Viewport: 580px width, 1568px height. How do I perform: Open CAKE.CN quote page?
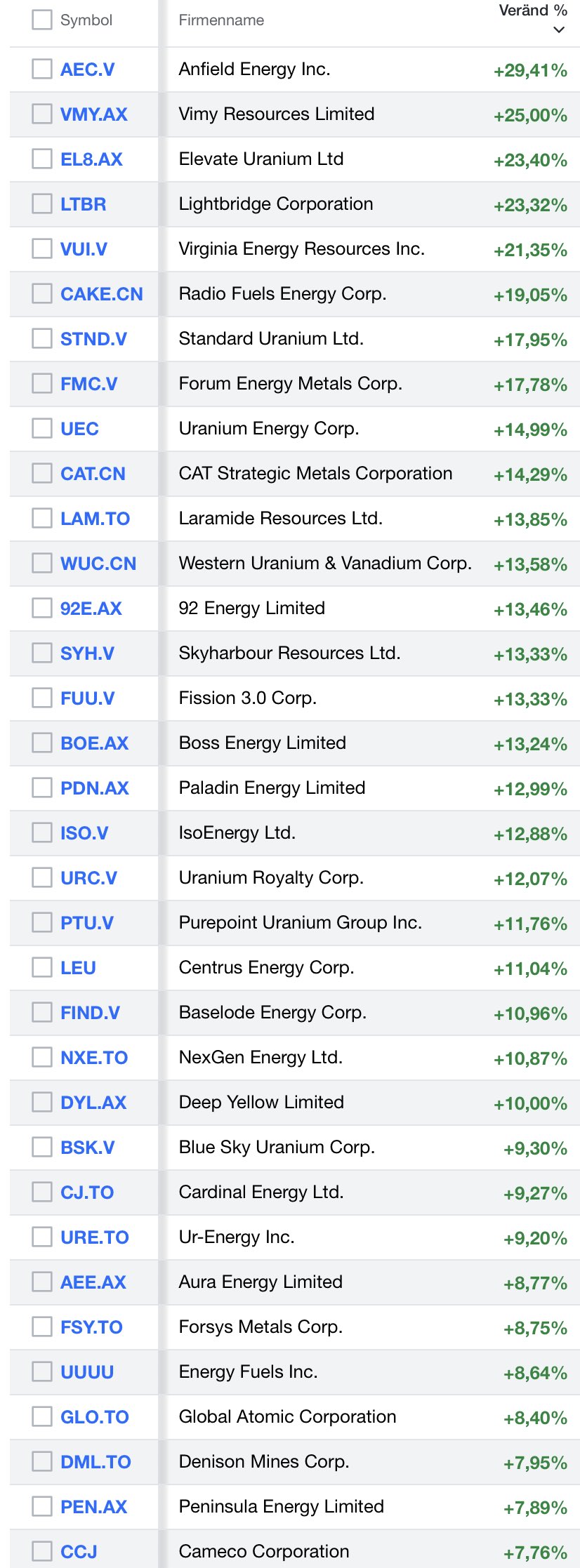(x=101, y=294)
